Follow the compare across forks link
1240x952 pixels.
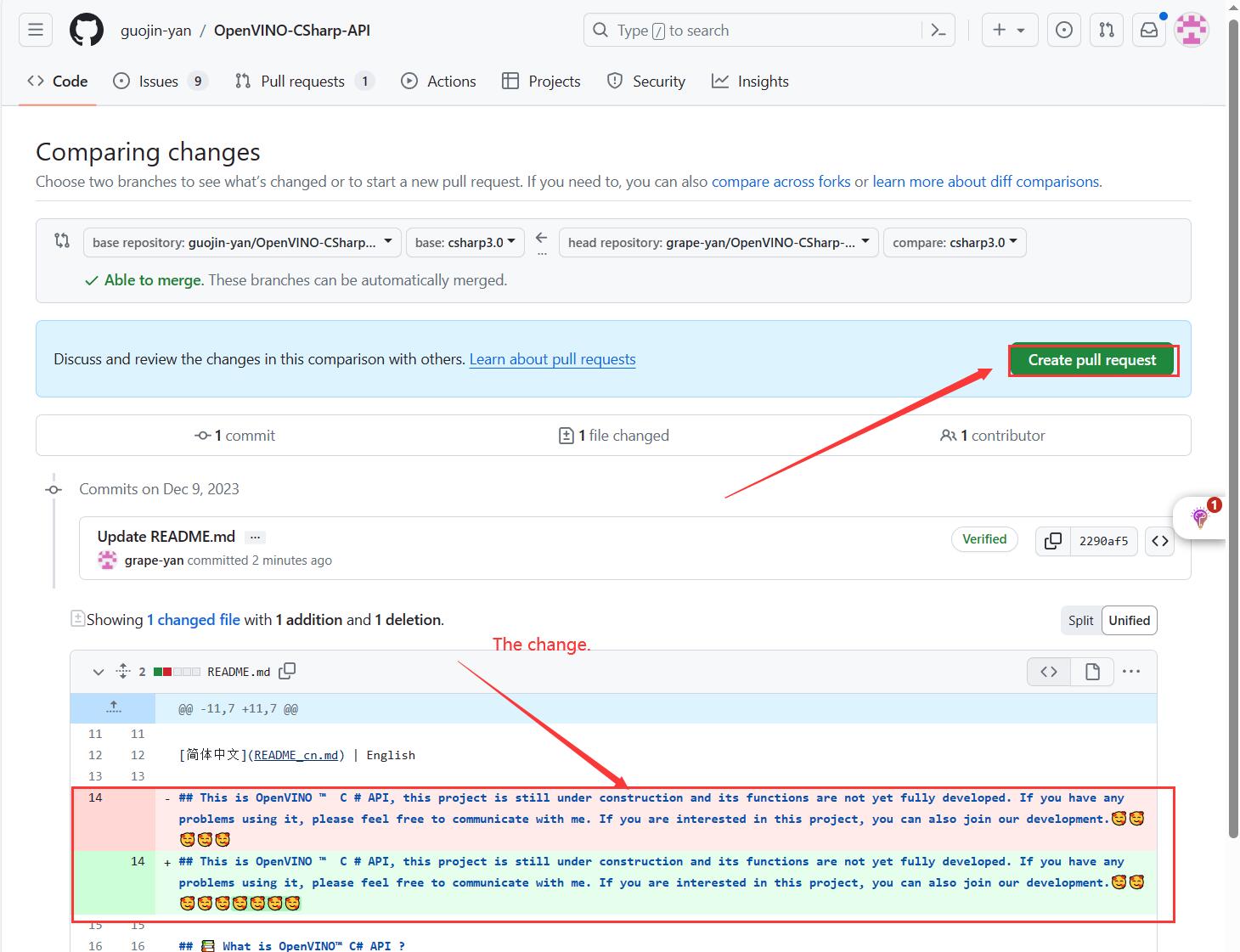pos(781,182)
